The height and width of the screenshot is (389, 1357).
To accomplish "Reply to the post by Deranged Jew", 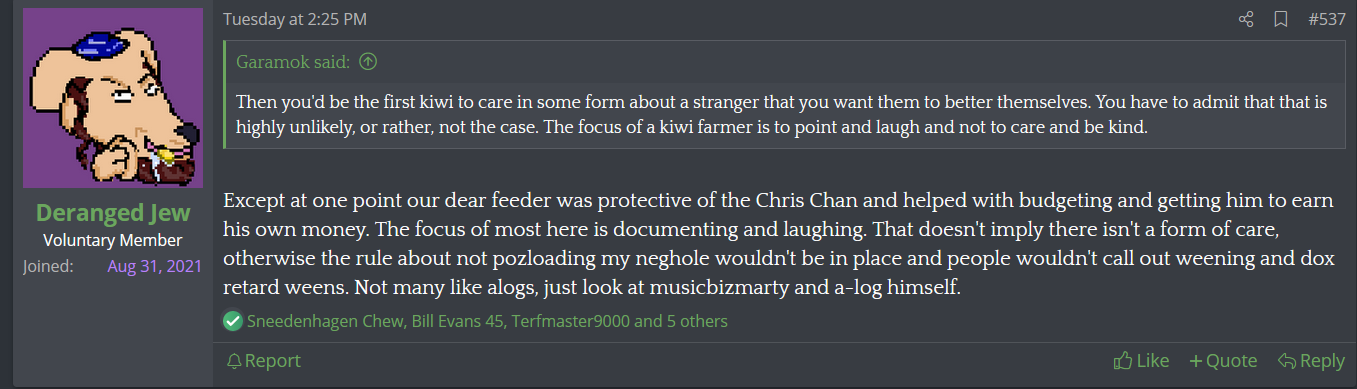I will coord(1311,361).
